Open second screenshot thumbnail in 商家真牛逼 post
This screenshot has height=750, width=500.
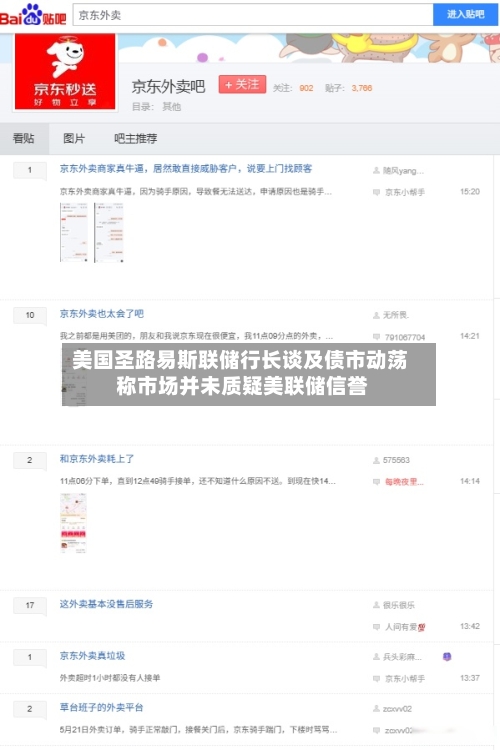[109, 232]
